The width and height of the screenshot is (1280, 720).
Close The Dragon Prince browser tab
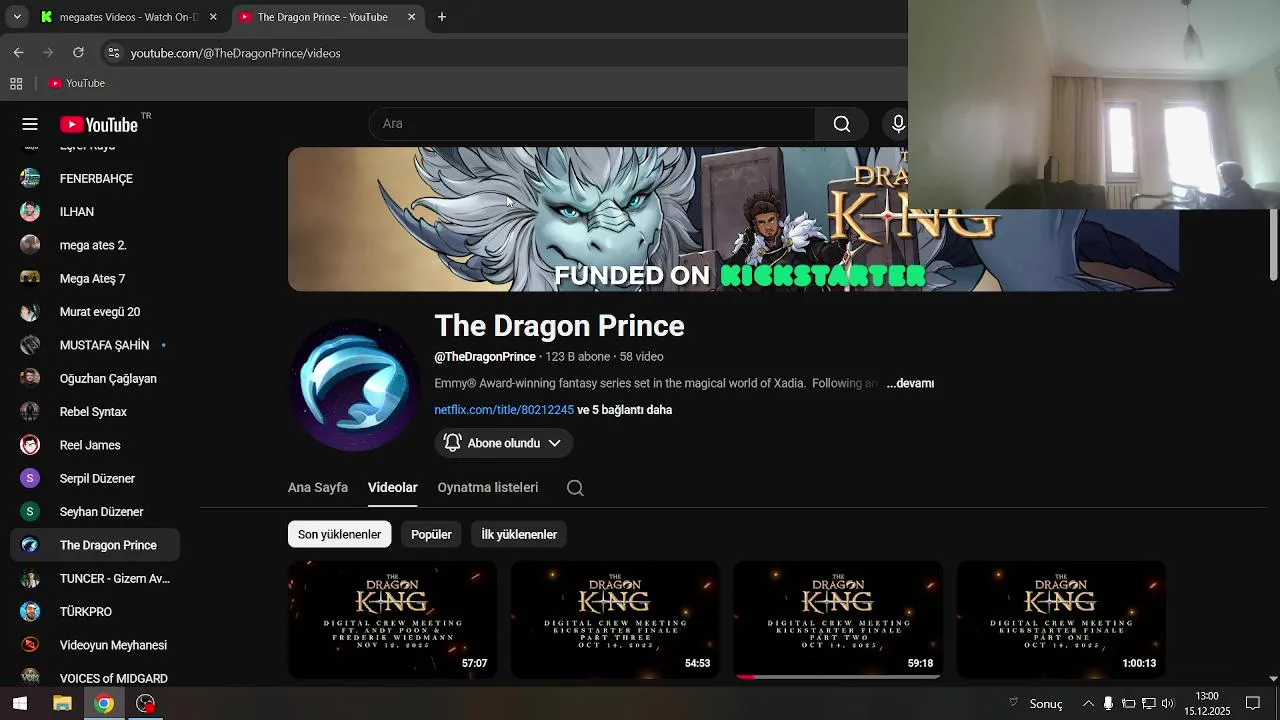(x=412, y=17)
